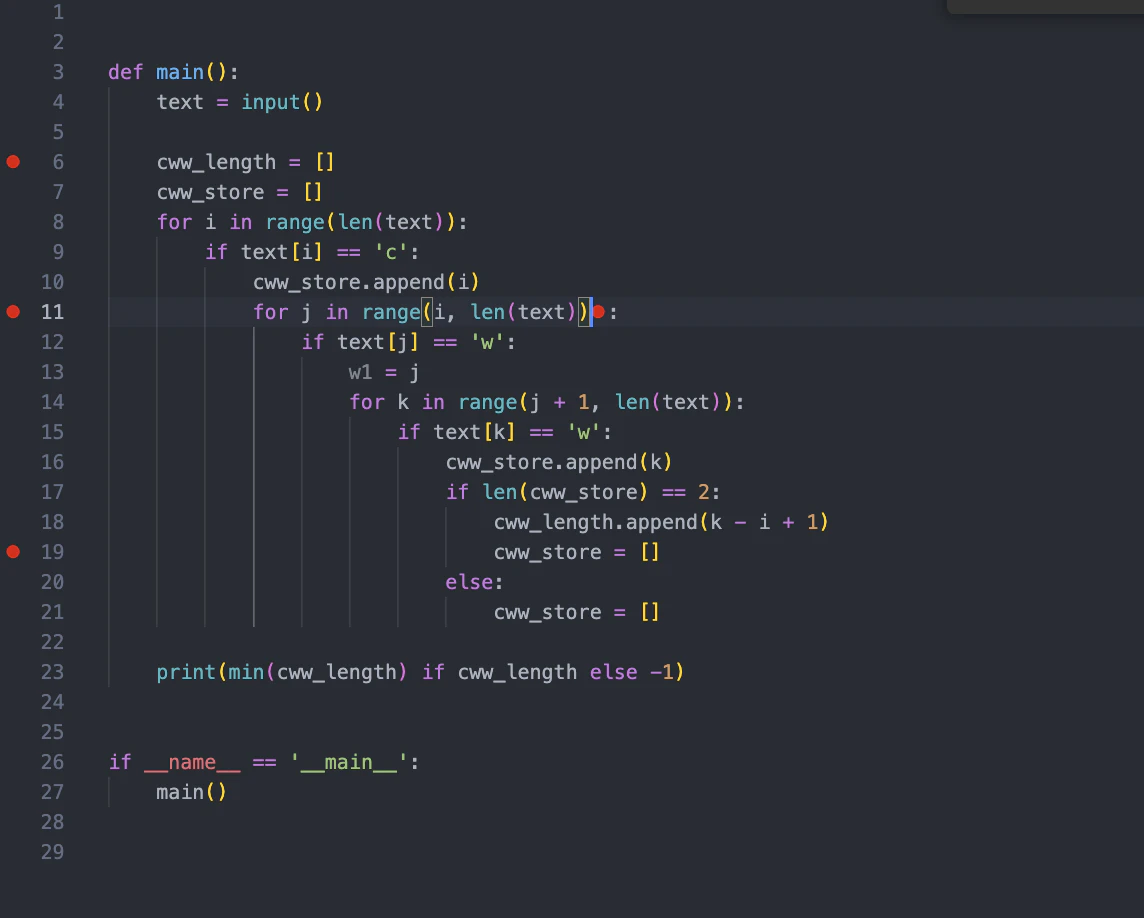This screenshot has height=918, width=1144.
Task: Click 'text[k]' on line 15
Action: point(474,432)
